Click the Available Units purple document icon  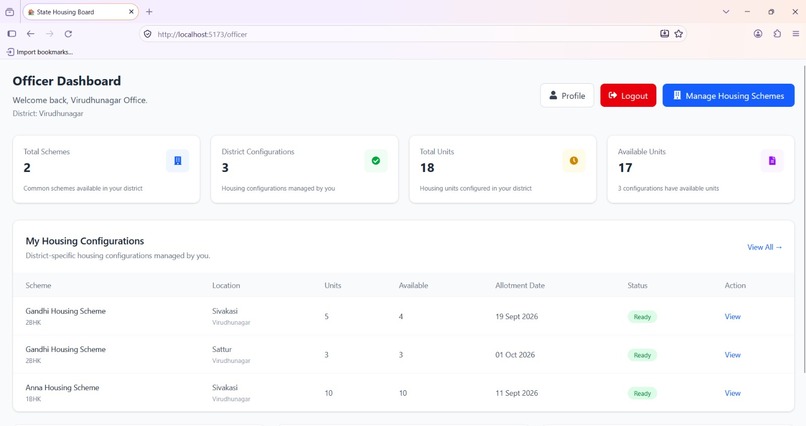(x=772, y=161)
